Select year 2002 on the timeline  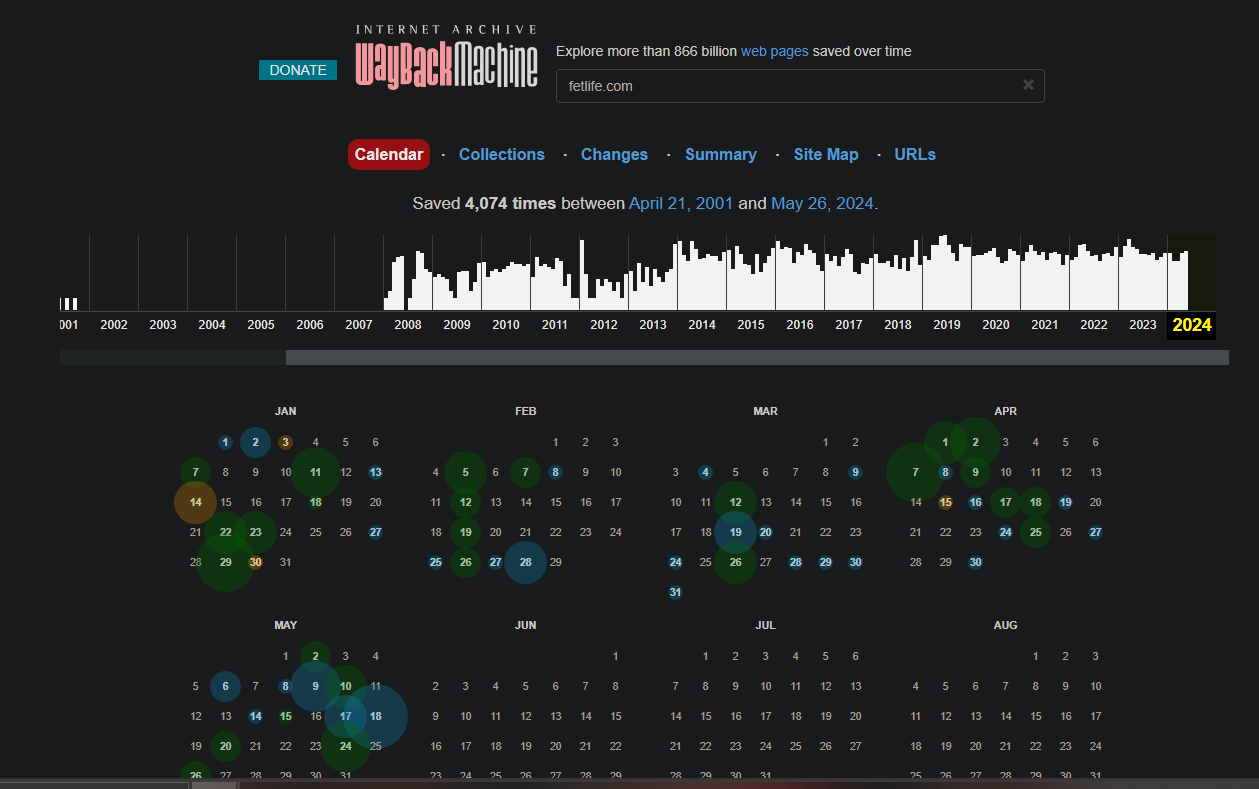(x=114, y=325)
